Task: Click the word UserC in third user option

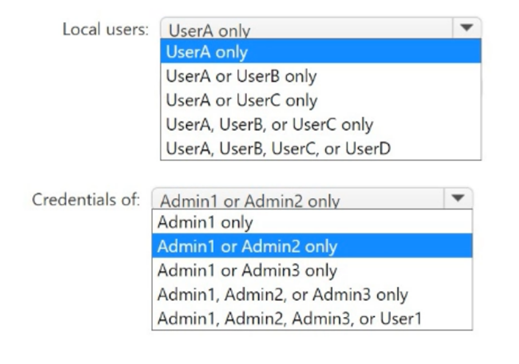Action: click(x=259, y=100)
